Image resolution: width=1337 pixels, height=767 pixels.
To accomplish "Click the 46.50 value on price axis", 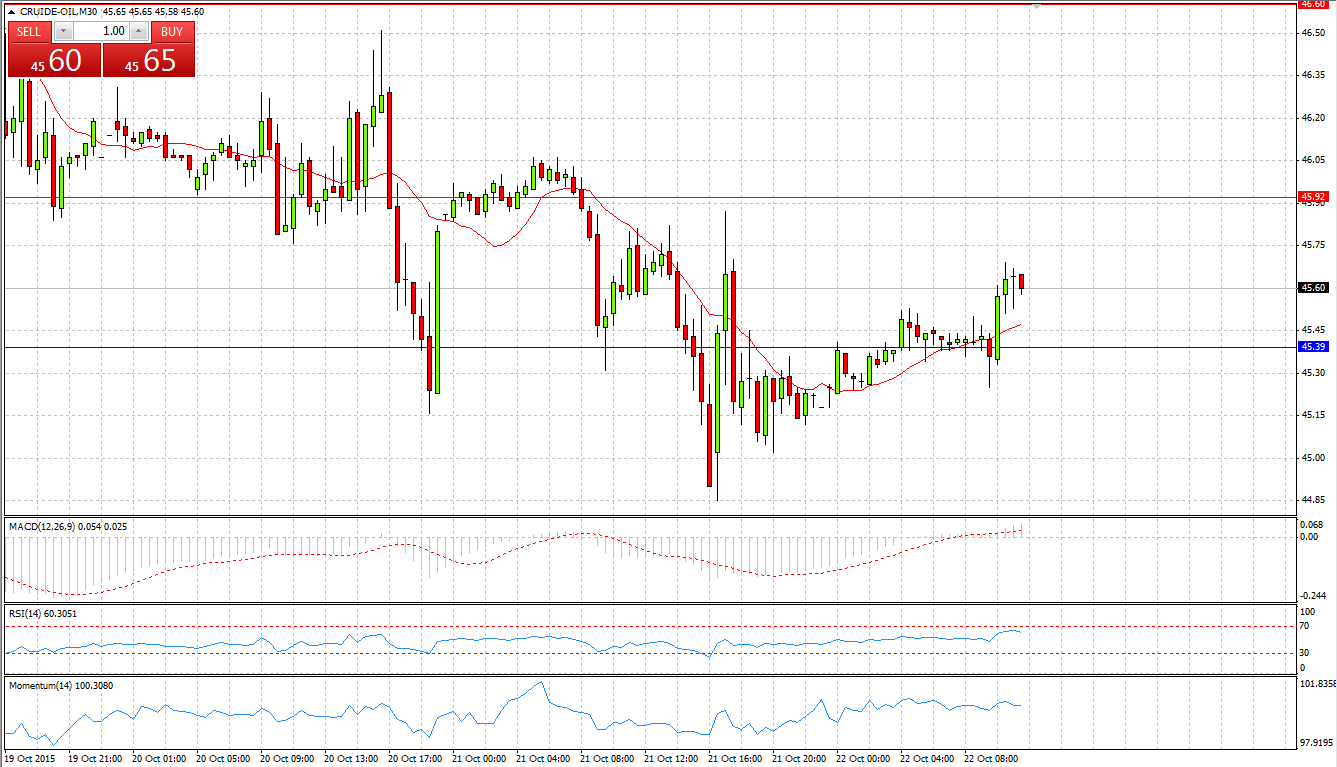I will (x=1312, y=33).
